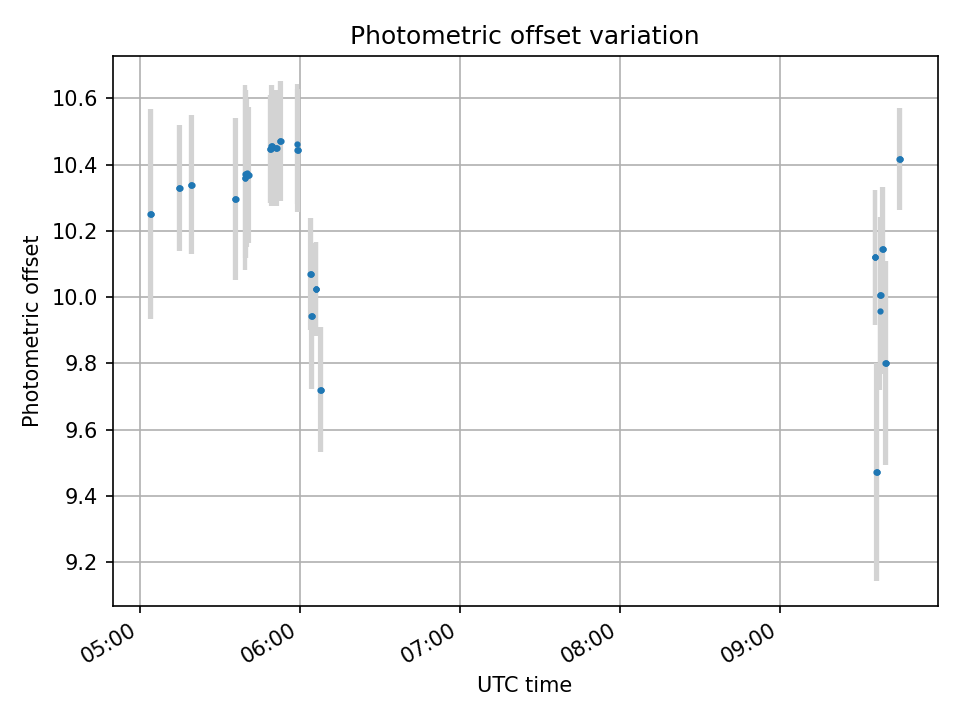
Task: Click the 10.2 y-axis tick label
Action: [75, 231]
